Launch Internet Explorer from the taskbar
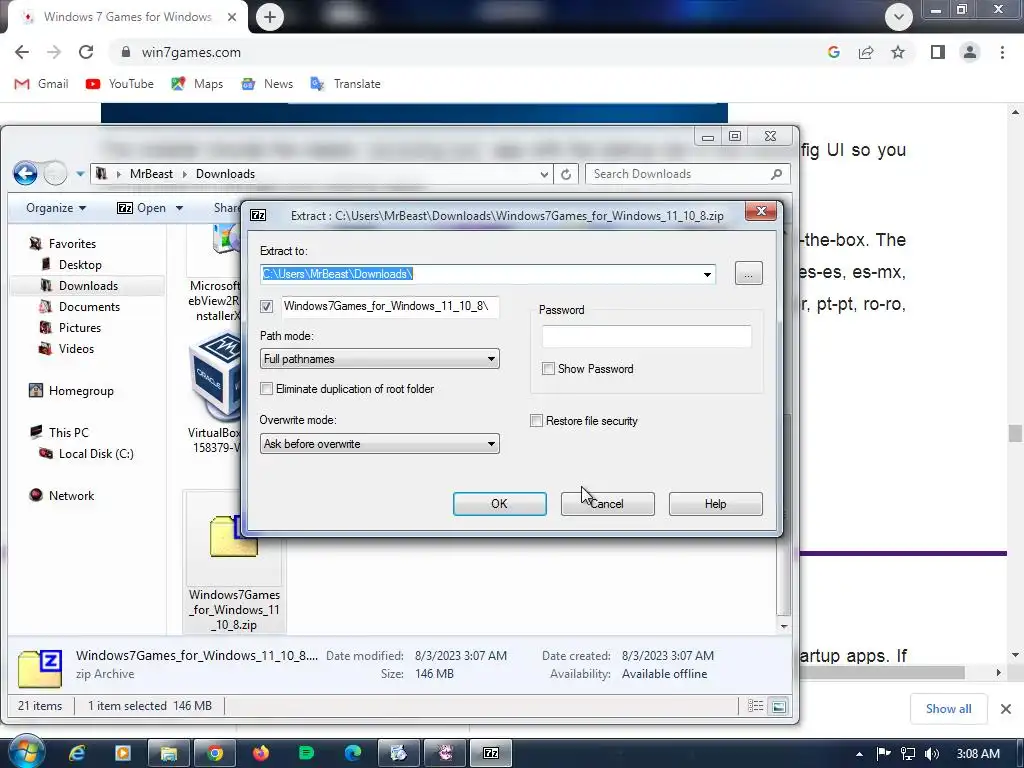Screen dimensions: 1024x768 pyautogui.click(x=77, y=754)
